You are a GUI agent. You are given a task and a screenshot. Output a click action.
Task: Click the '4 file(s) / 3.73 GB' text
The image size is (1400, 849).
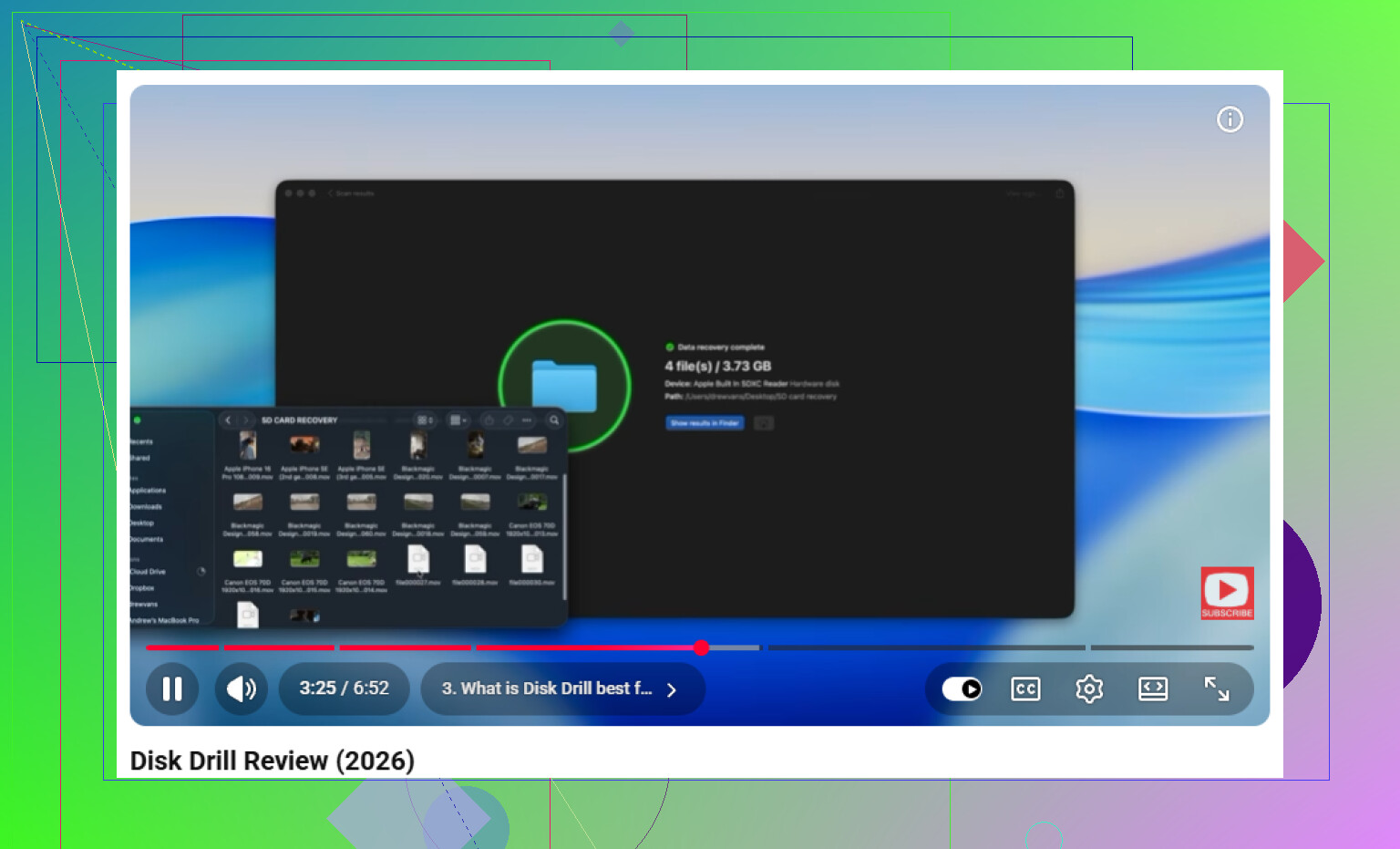(x=718, y=367)
